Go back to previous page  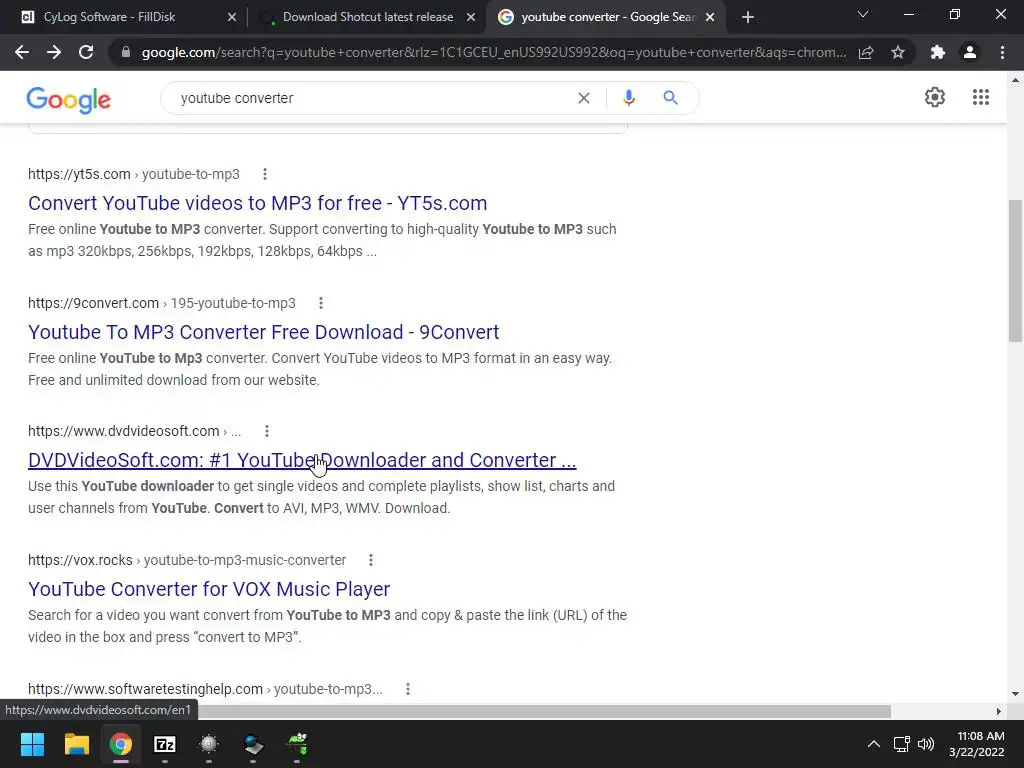pyautogui.click(x=22, y=52)
